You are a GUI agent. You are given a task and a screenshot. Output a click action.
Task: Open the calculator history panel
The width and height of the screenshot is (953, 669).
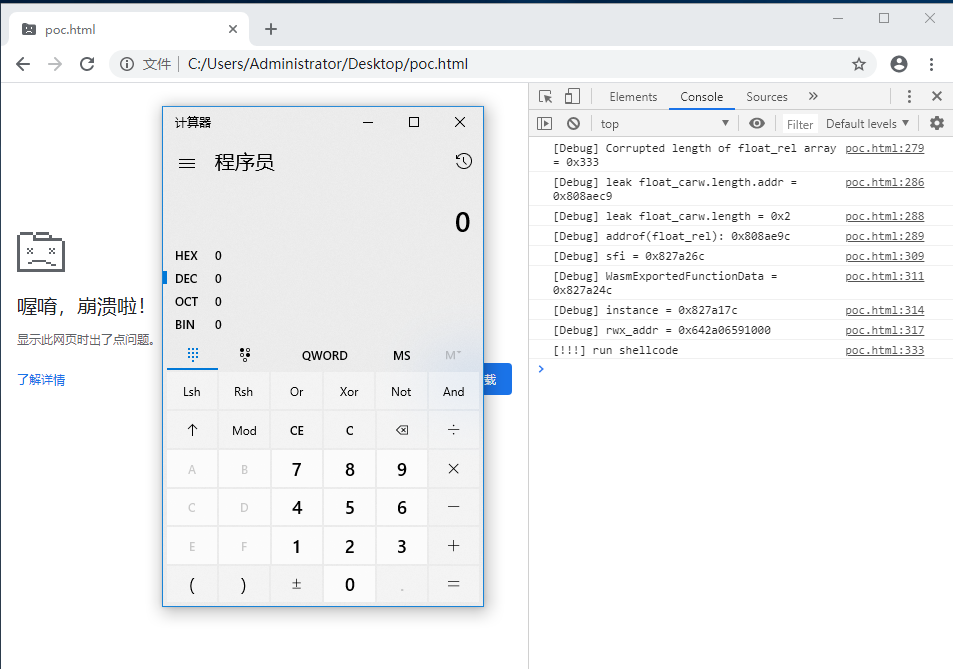[x=463, y=162]
